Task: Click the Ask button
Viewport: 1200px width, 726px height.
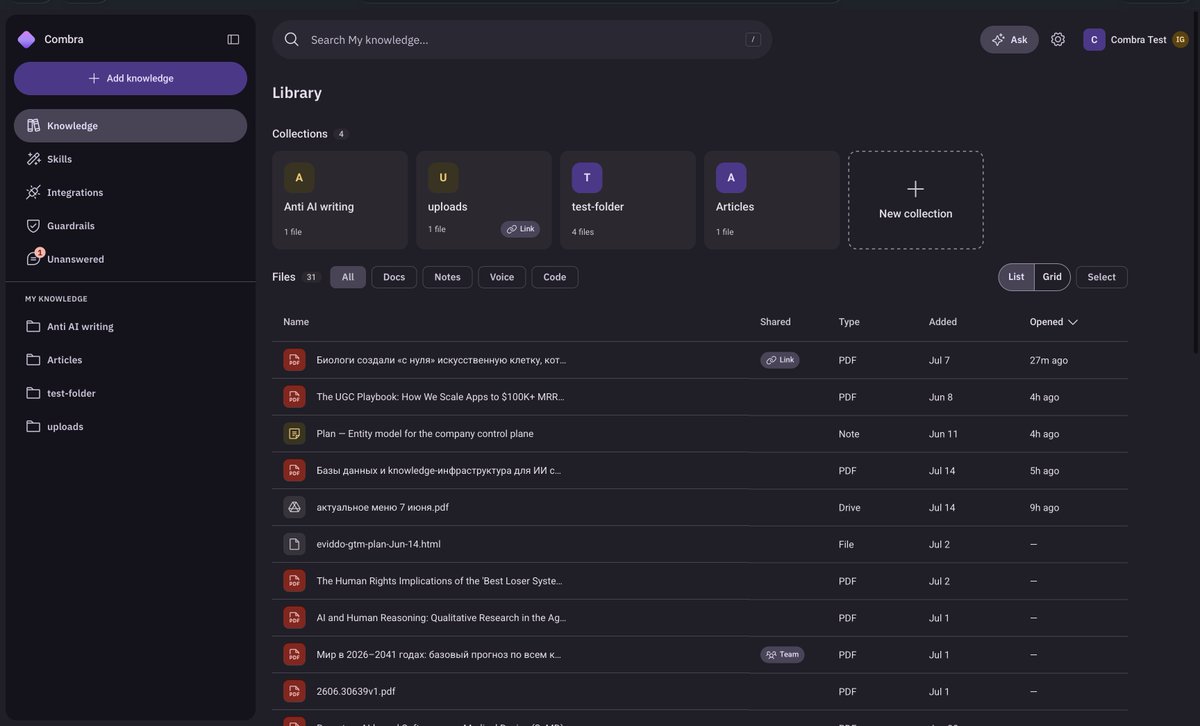Action: [x=1009, y=39]
